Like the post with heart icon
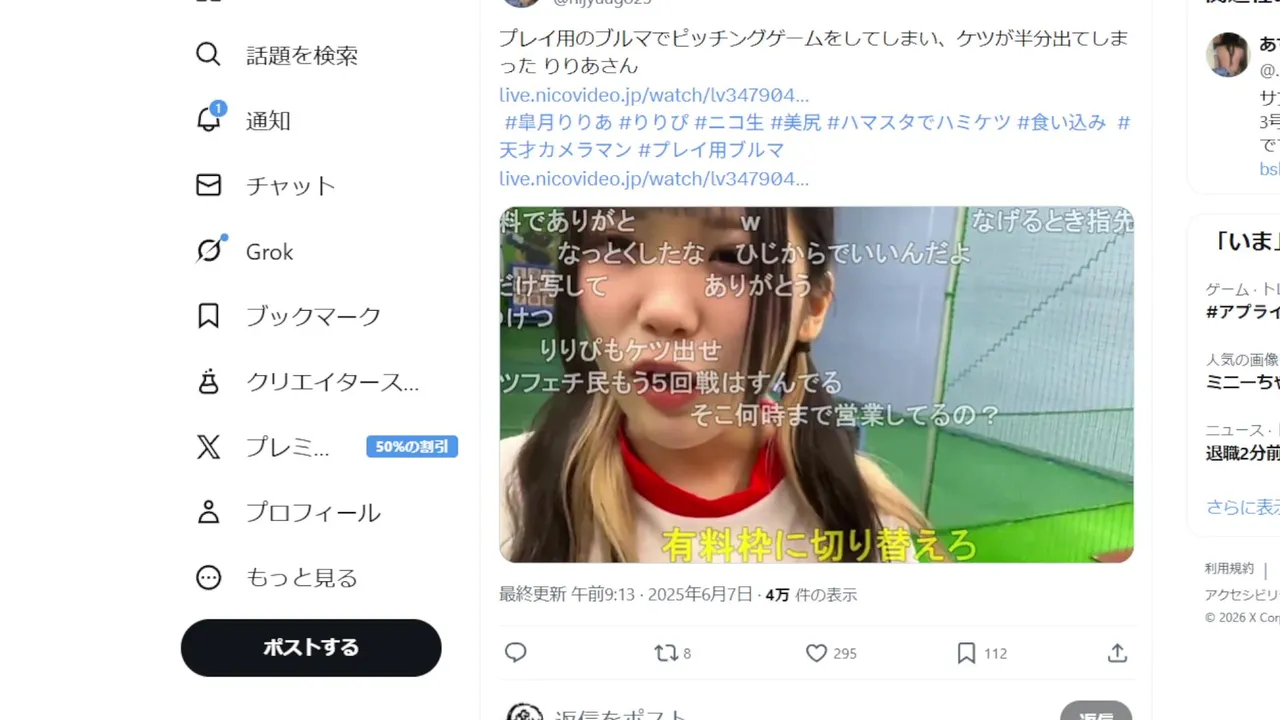Image resolution: width=1280 pixels, height=720 pixels. click(816, 653)
